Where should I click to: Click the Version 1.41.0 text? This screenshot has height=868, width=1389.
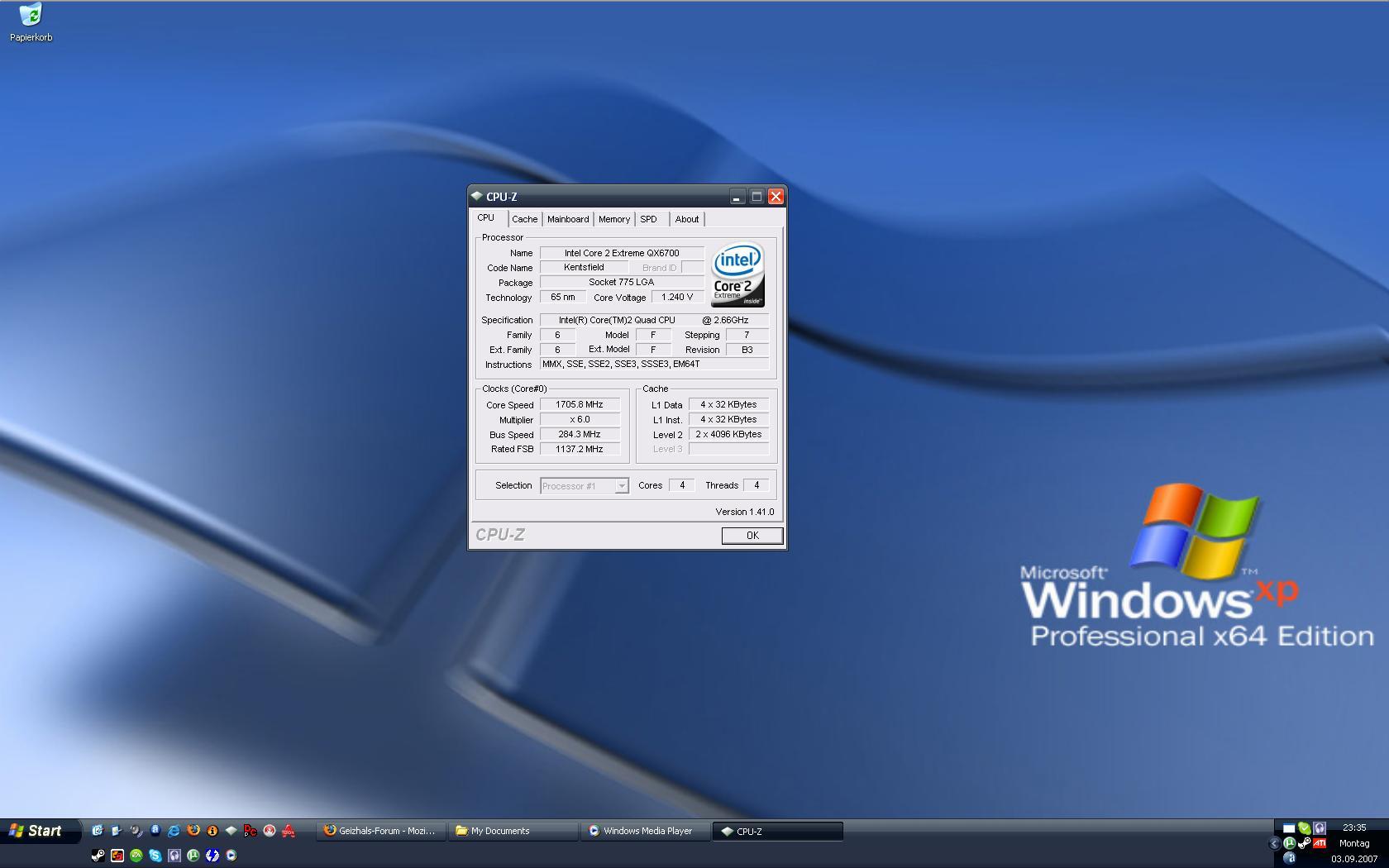tap(745, 512)
